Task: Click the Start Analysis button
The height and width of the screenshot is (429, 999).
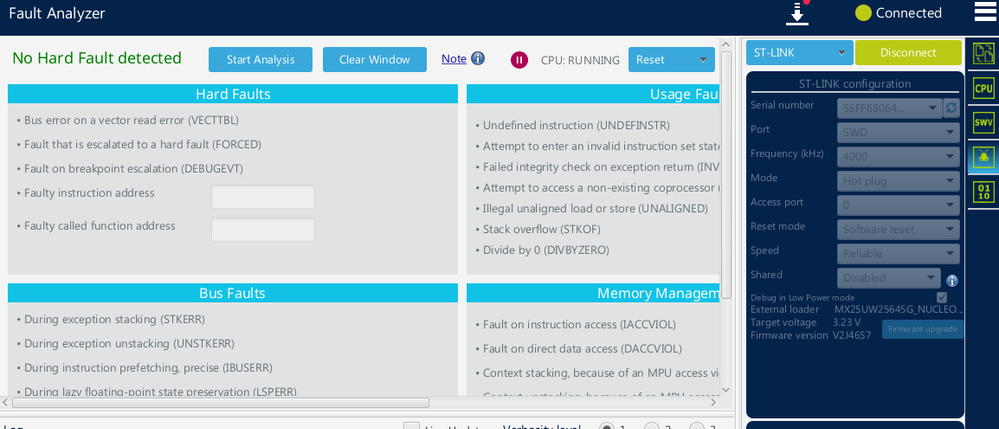Action: (x=261, y=59)
